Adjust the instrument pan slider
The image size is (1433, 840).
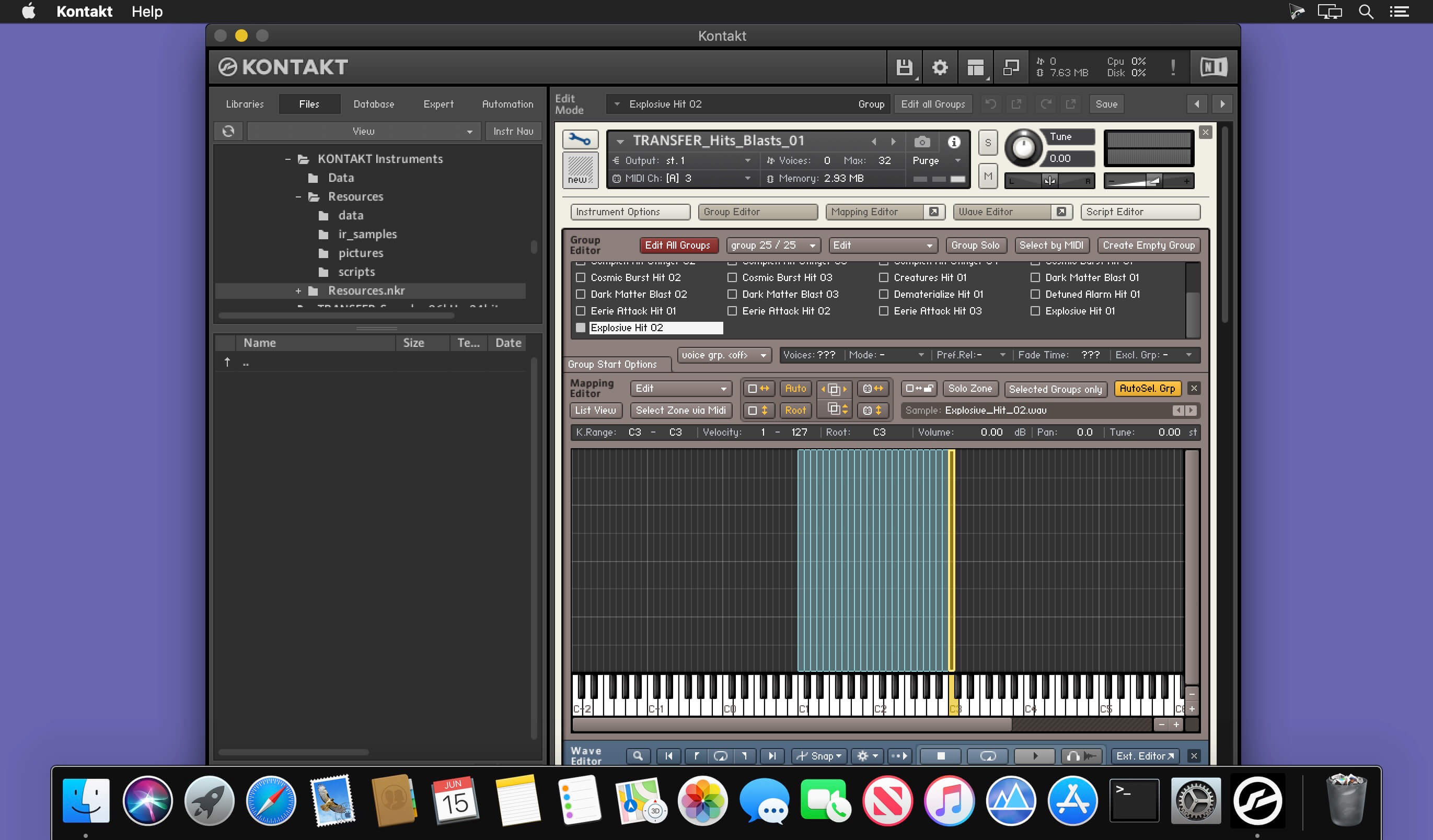point(1050,181)
